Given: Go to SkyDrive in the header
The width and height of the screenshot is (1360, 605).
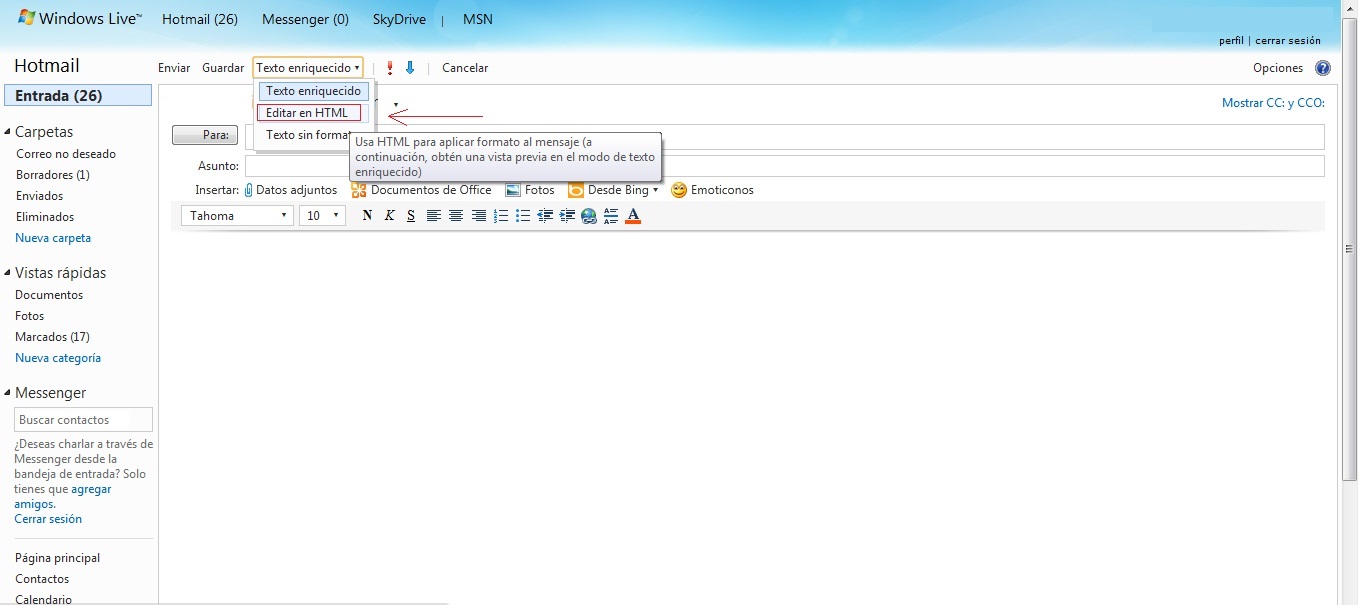Looking at the screenshot, I should (x=399, y=19).
